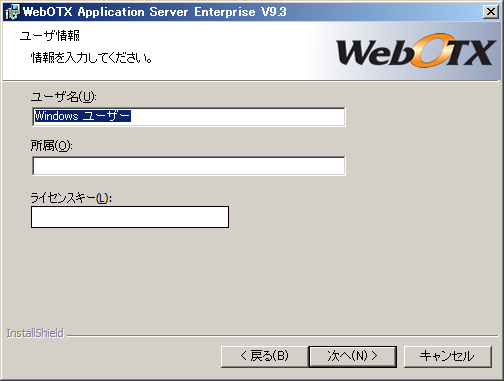Click the 情報を入力してください。 instruction text
Screen dimensions: 504x381
click(92, 58)
